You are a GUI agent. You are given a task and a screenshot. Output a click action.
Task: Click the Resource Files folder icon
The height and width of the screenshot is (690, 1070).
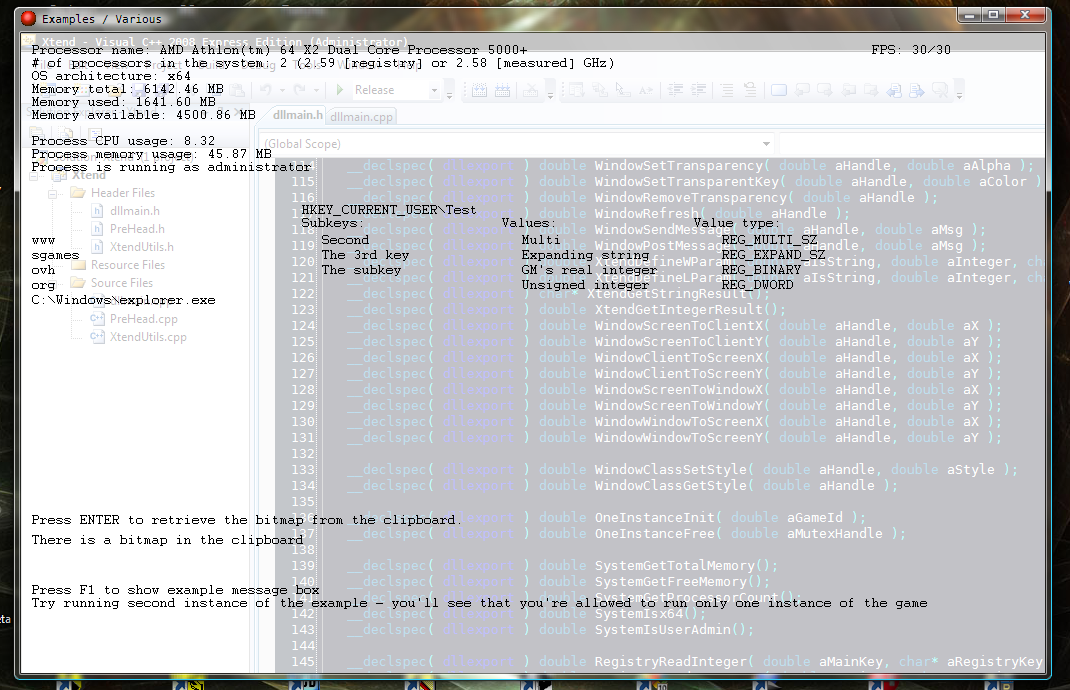(x=77, y=265)
